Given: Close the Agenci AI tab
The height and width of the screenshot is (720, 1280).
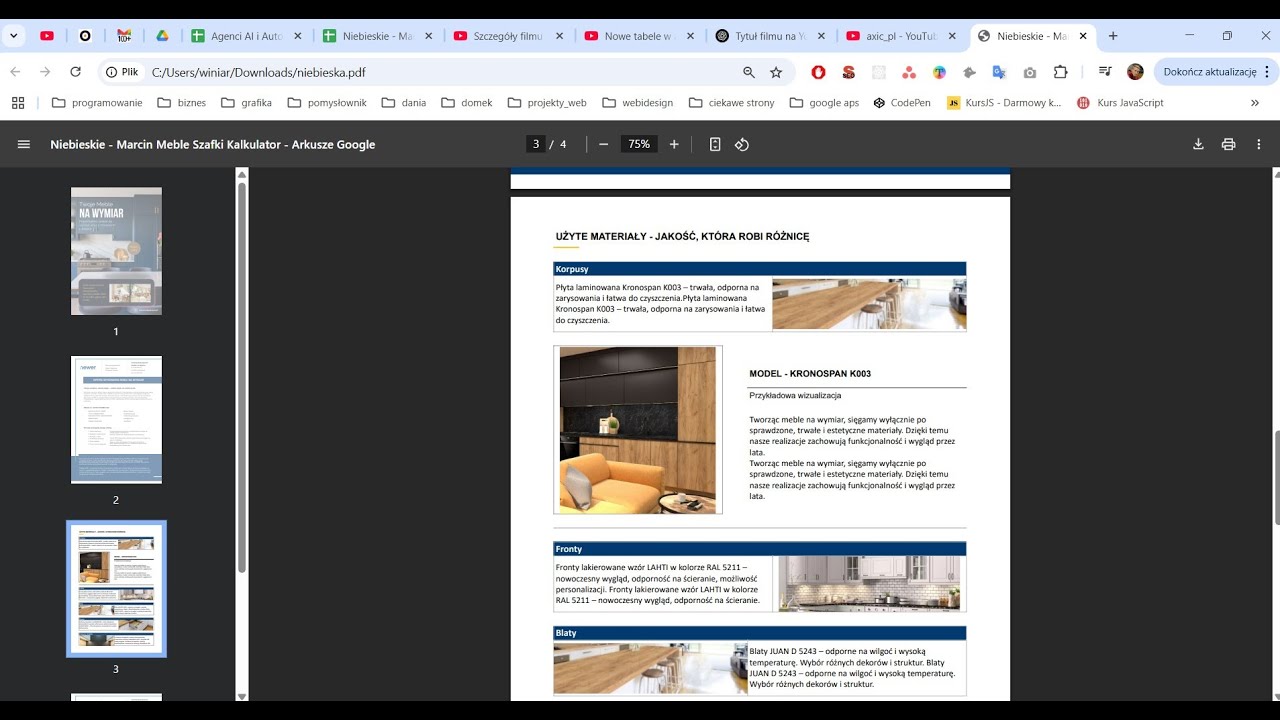Looking at the screenshot, I should (297, 36).
